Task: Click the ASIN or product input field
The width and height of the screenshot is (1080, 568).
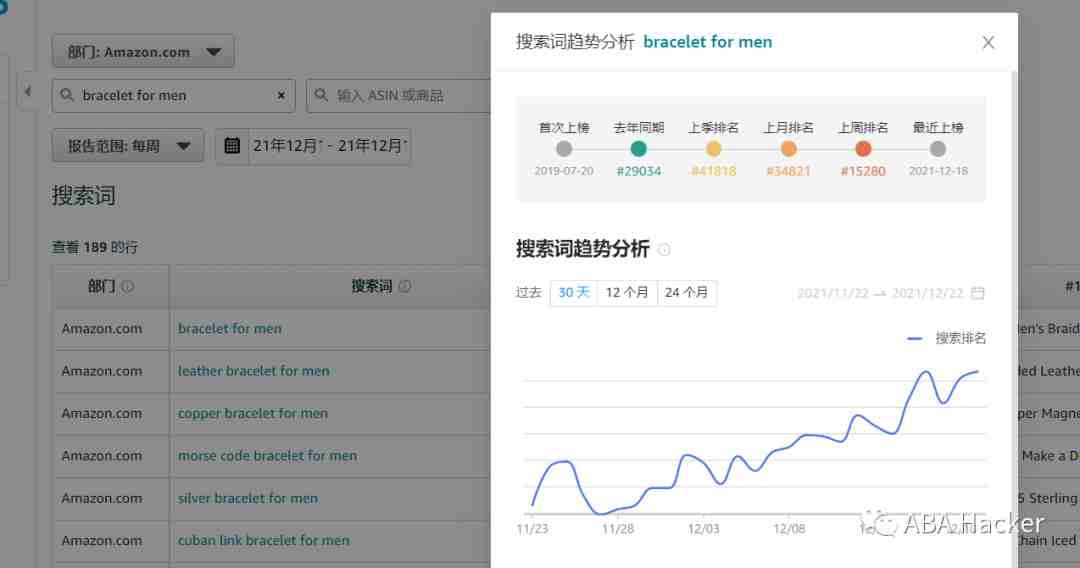Action: tap(398, 96)
